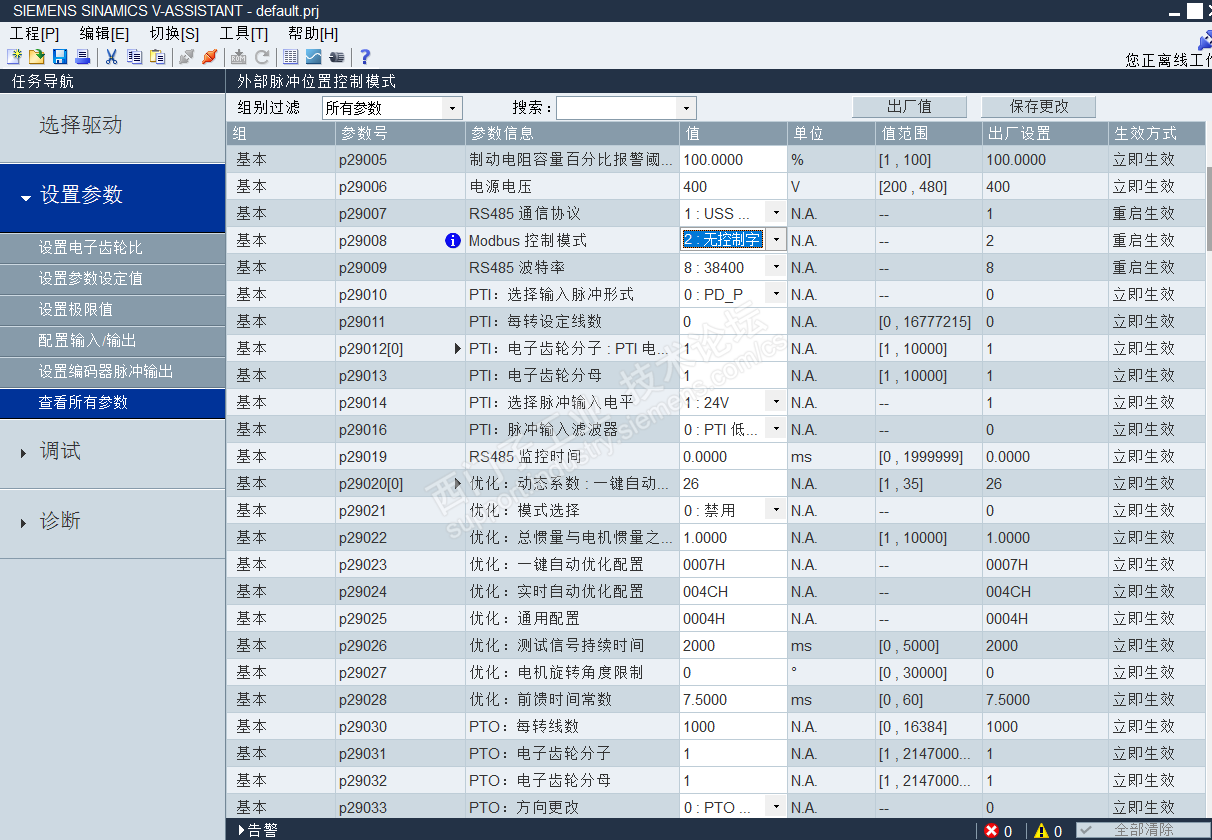Screen dimensions: 1212x840
Task: Click the New project toolbar icon
Action: click(13, 57)
